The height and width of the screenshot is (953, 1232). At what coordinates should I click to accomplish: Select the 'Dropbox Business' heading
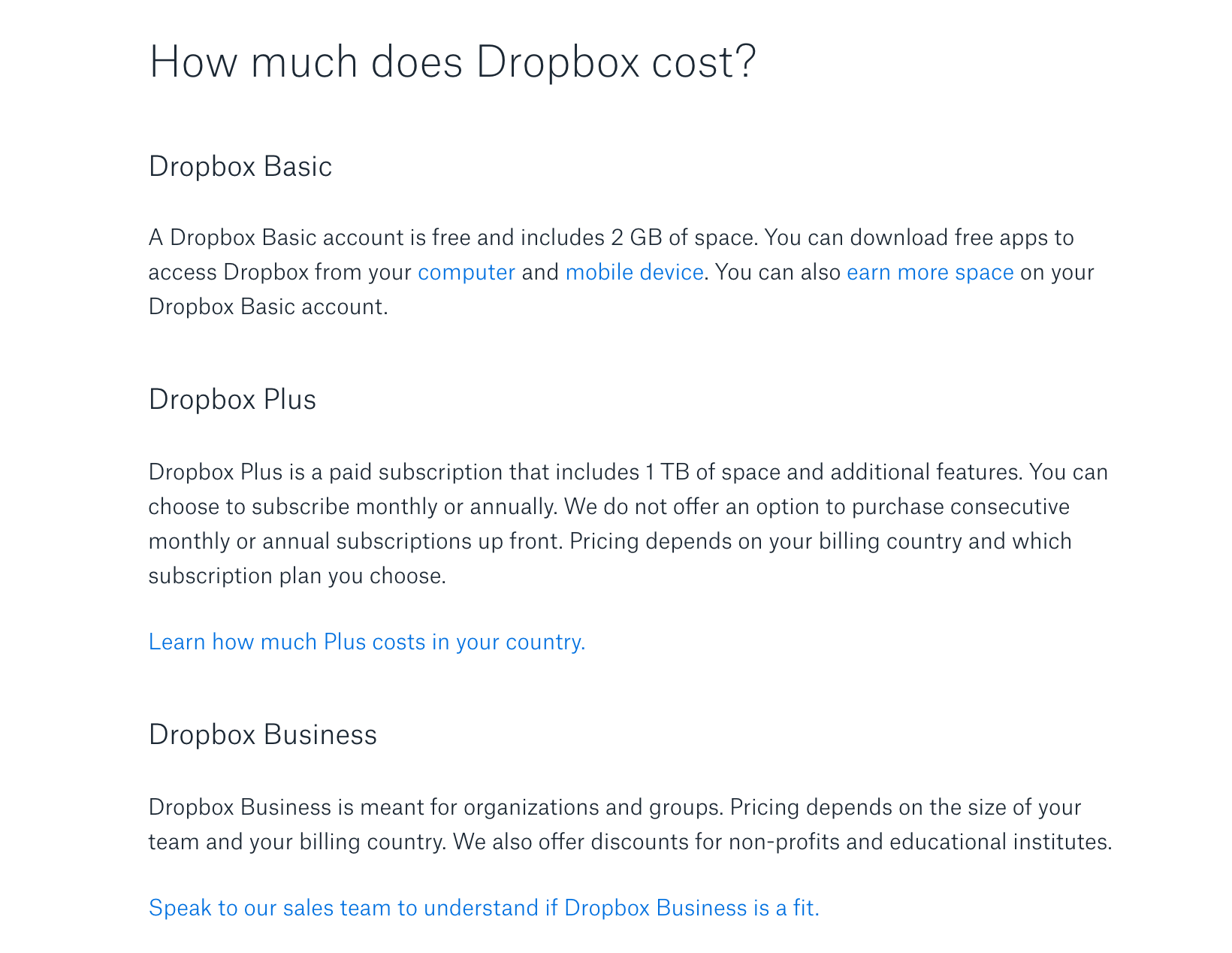[263, 734]
